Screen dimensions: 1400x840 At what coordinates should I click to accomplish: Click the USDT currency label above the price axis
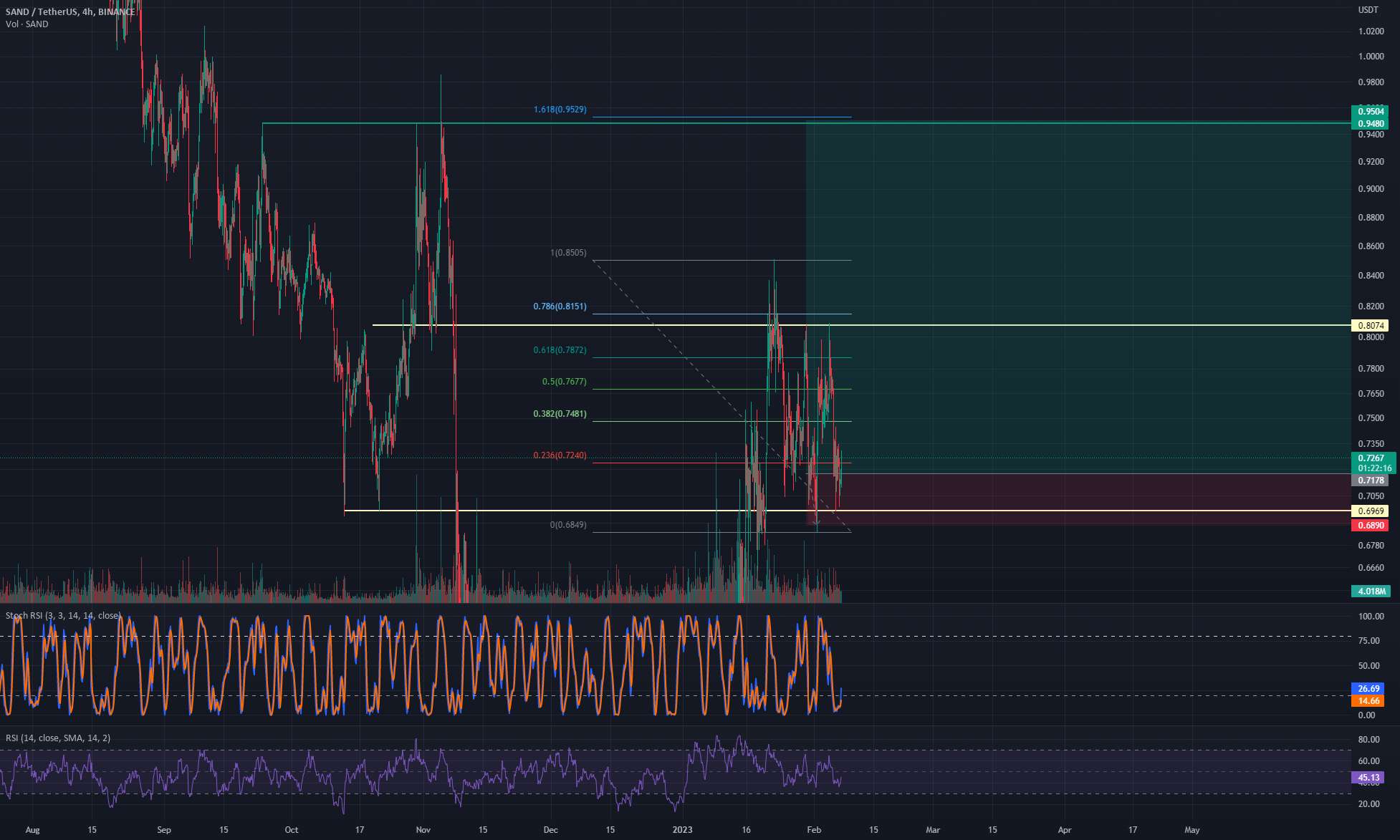[x=1368, y=10]
